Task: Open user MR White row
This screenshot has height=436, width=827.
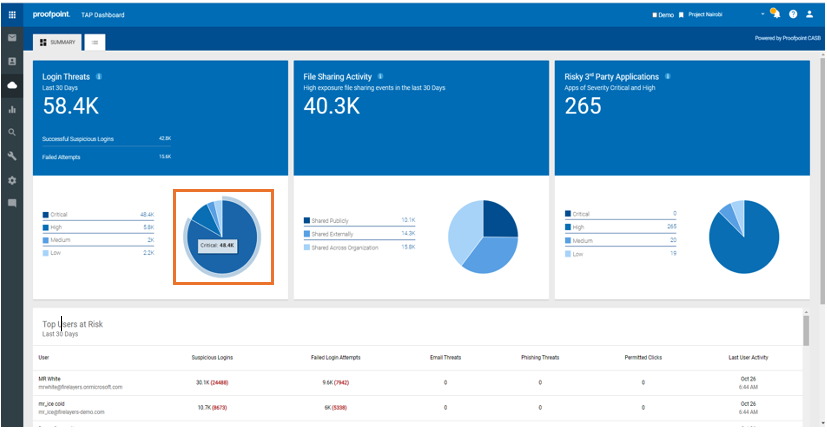Action: click(x=418, y=383)
